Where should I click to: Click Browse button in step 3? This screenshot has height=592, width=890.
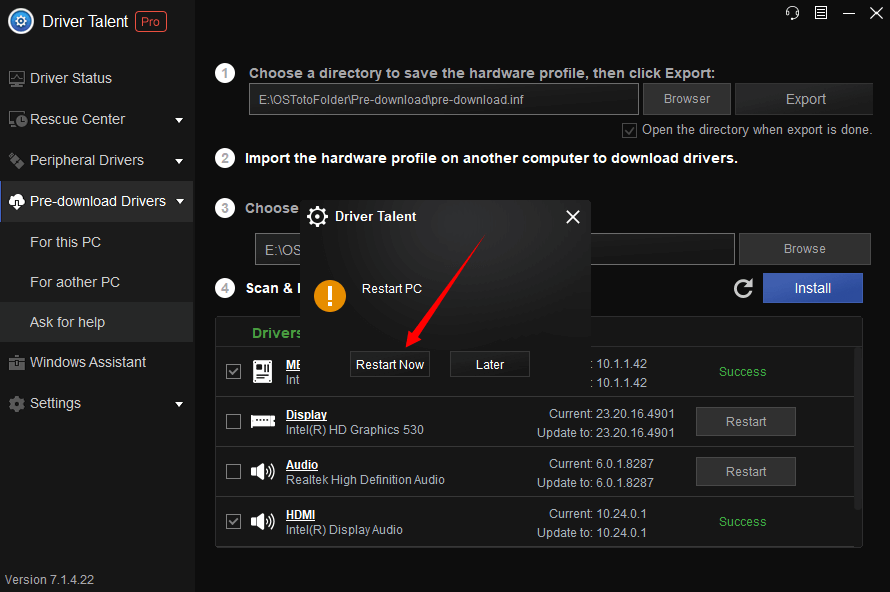[x=804, y=249]
